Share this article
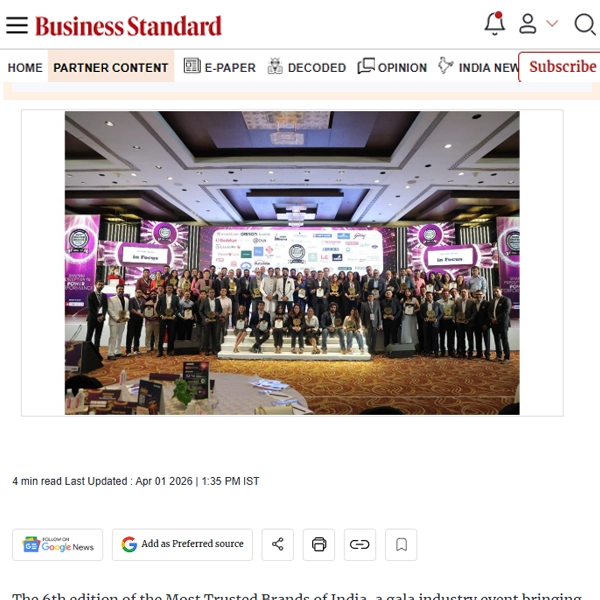Viewport: 600px width, 600px height. click(277, 545)
